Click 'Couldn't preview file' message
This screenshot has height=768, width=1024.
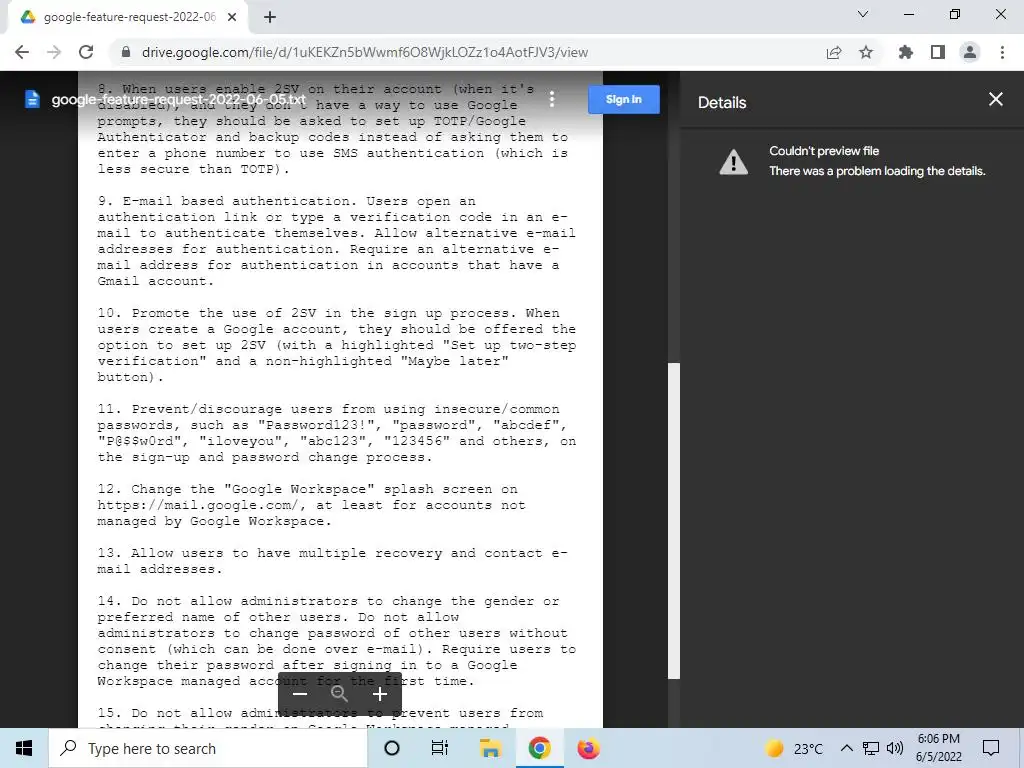click(824, 151)
